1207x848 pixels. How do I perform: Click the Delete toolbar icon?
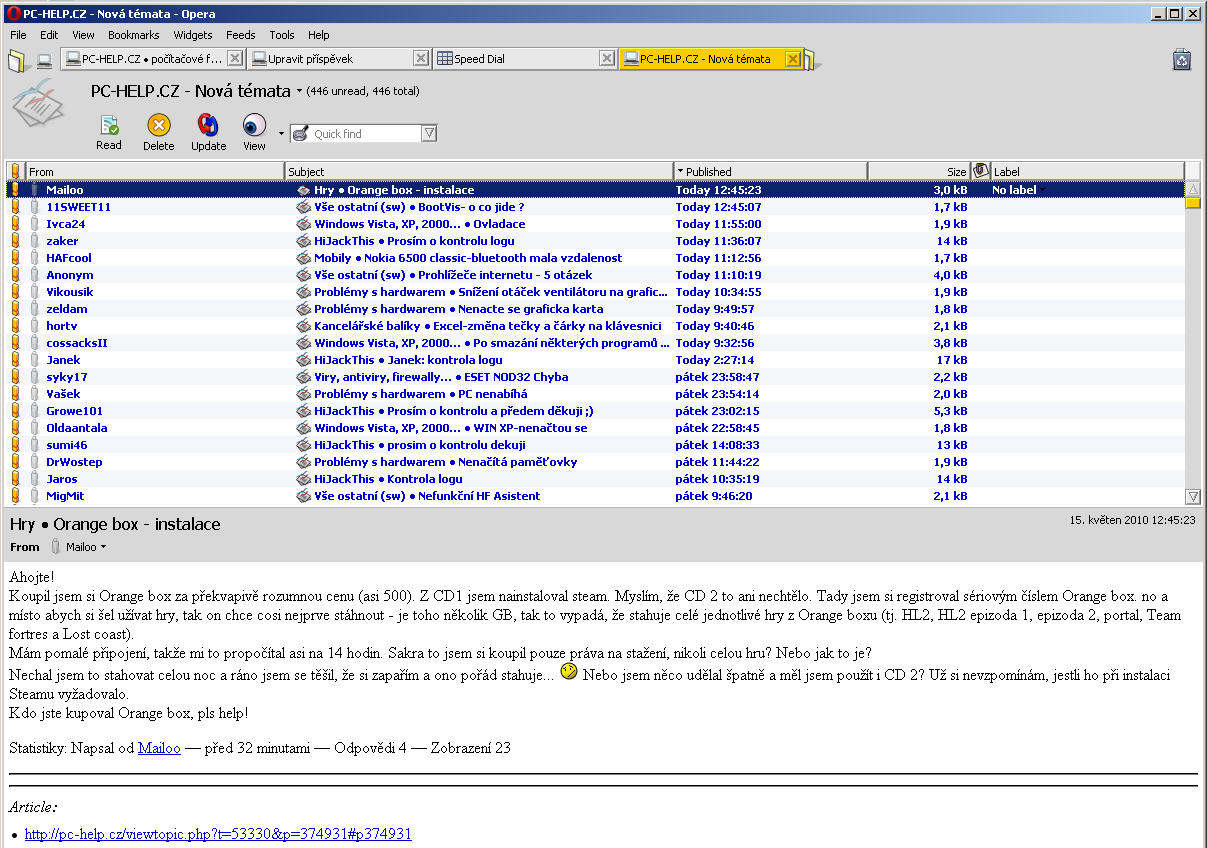coord(158,126)
